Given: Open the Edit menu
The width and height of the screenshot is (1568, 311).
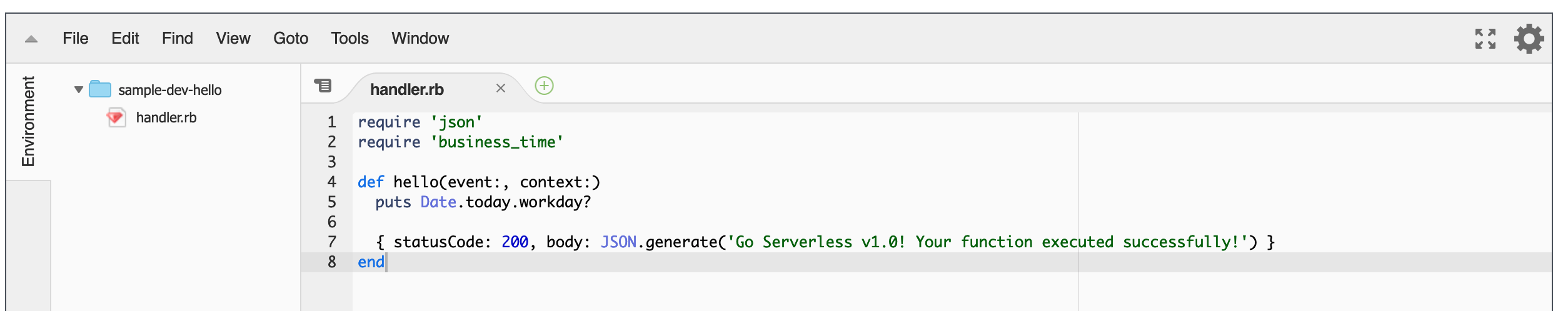Looking at the screenshot, I should click(125, 39).
